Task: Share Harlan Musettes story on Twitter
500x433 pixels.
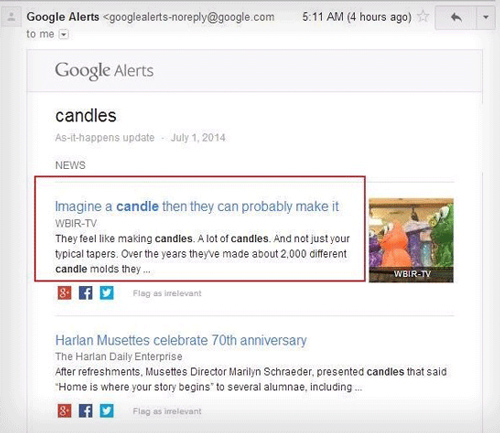Action: point(107,411)
